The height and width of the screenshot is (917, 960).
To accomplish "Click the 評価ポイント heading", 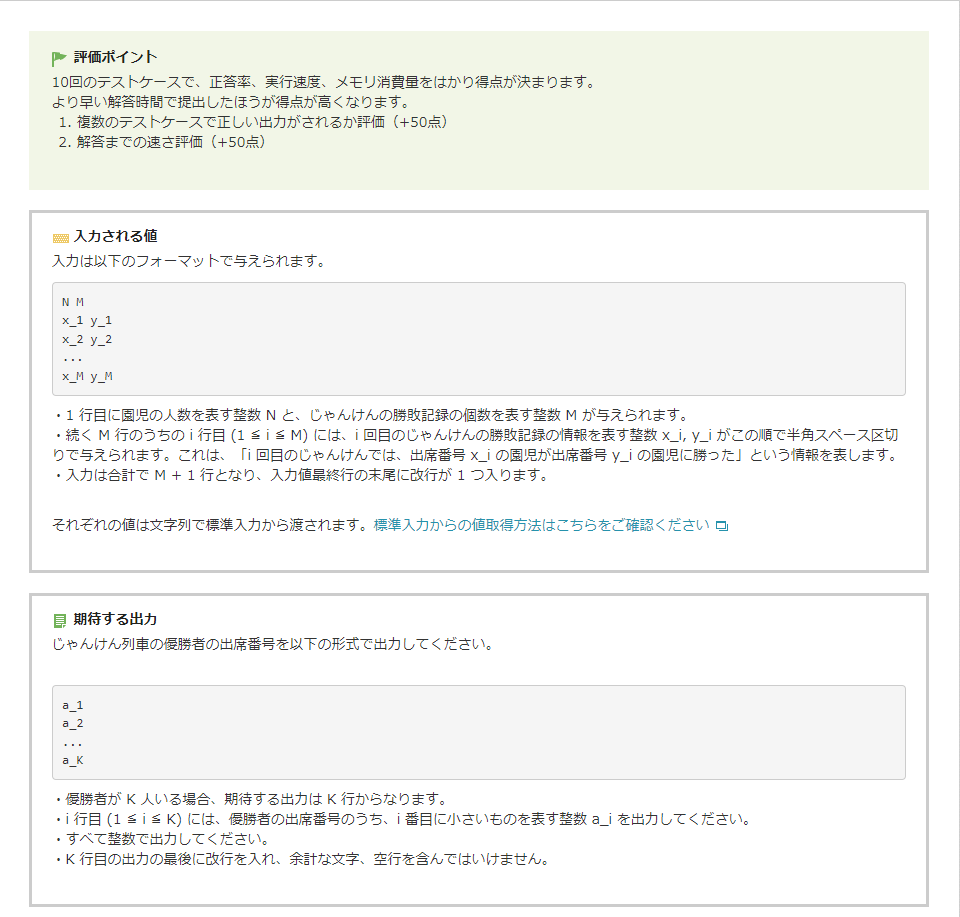I will [115, 57].
